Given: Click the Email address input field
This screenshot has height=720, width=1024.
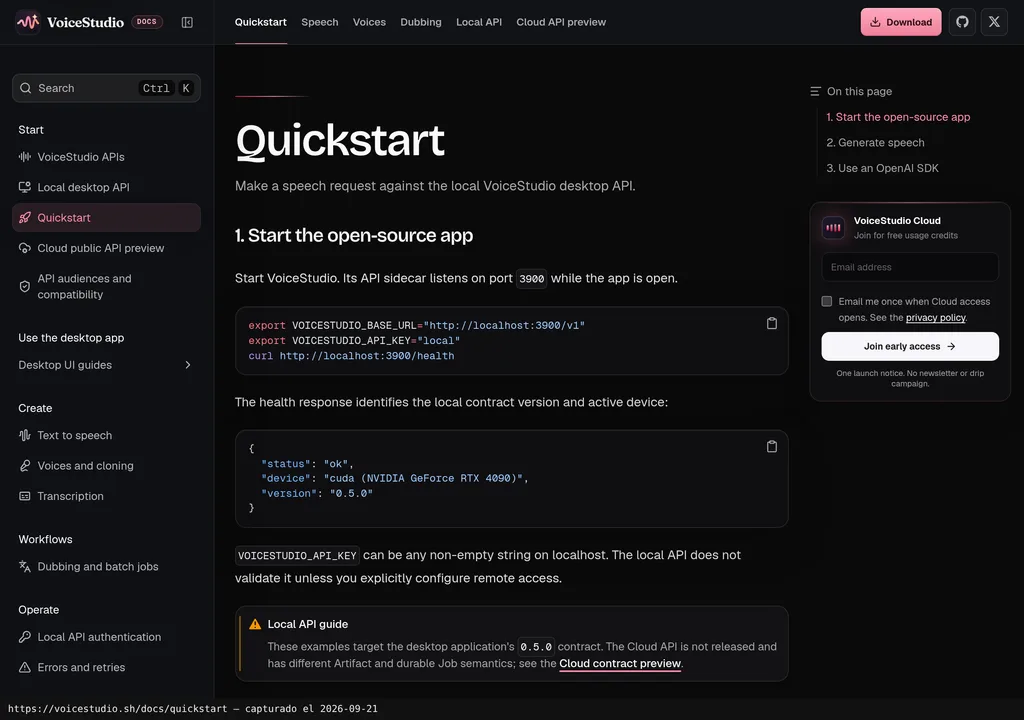Looking at the screenshot, I should [910, 267].
